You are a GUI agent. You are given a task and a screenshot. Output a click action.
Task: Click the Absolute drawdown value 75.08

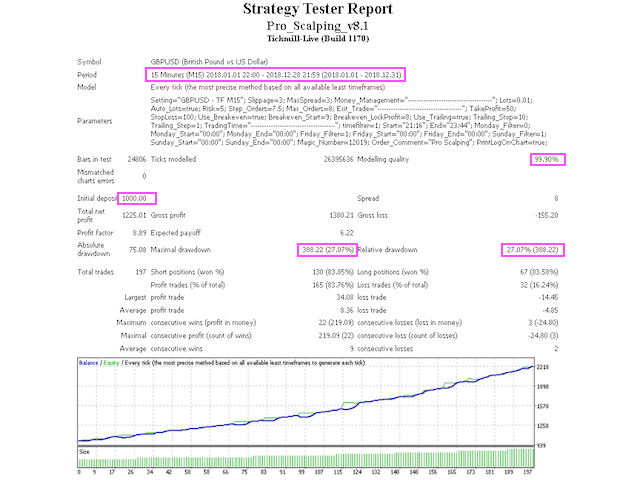(x=138, y=250)
